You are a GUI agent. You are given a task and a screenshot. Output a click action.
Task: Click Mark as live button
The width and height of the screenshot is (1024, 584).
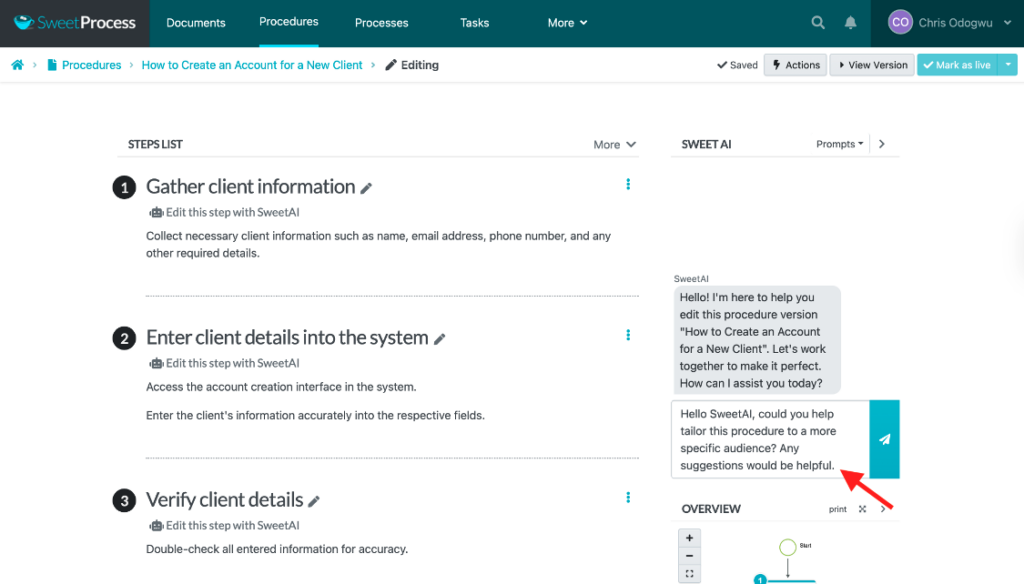point(957,65)
